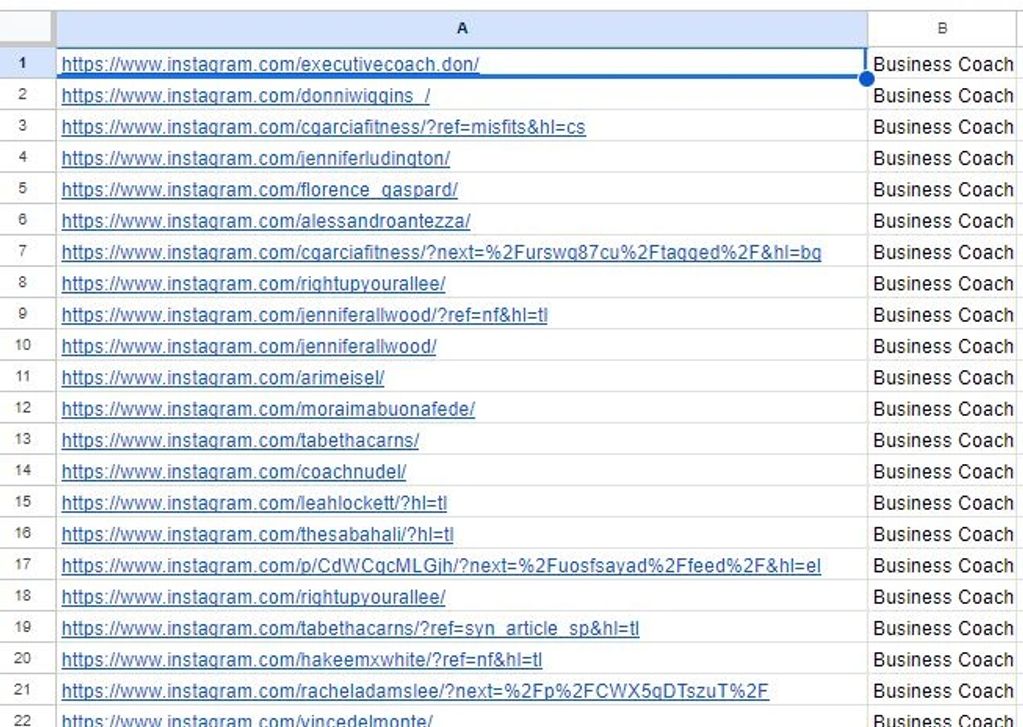Click Business Coach cell in row 1

point(942,64)
